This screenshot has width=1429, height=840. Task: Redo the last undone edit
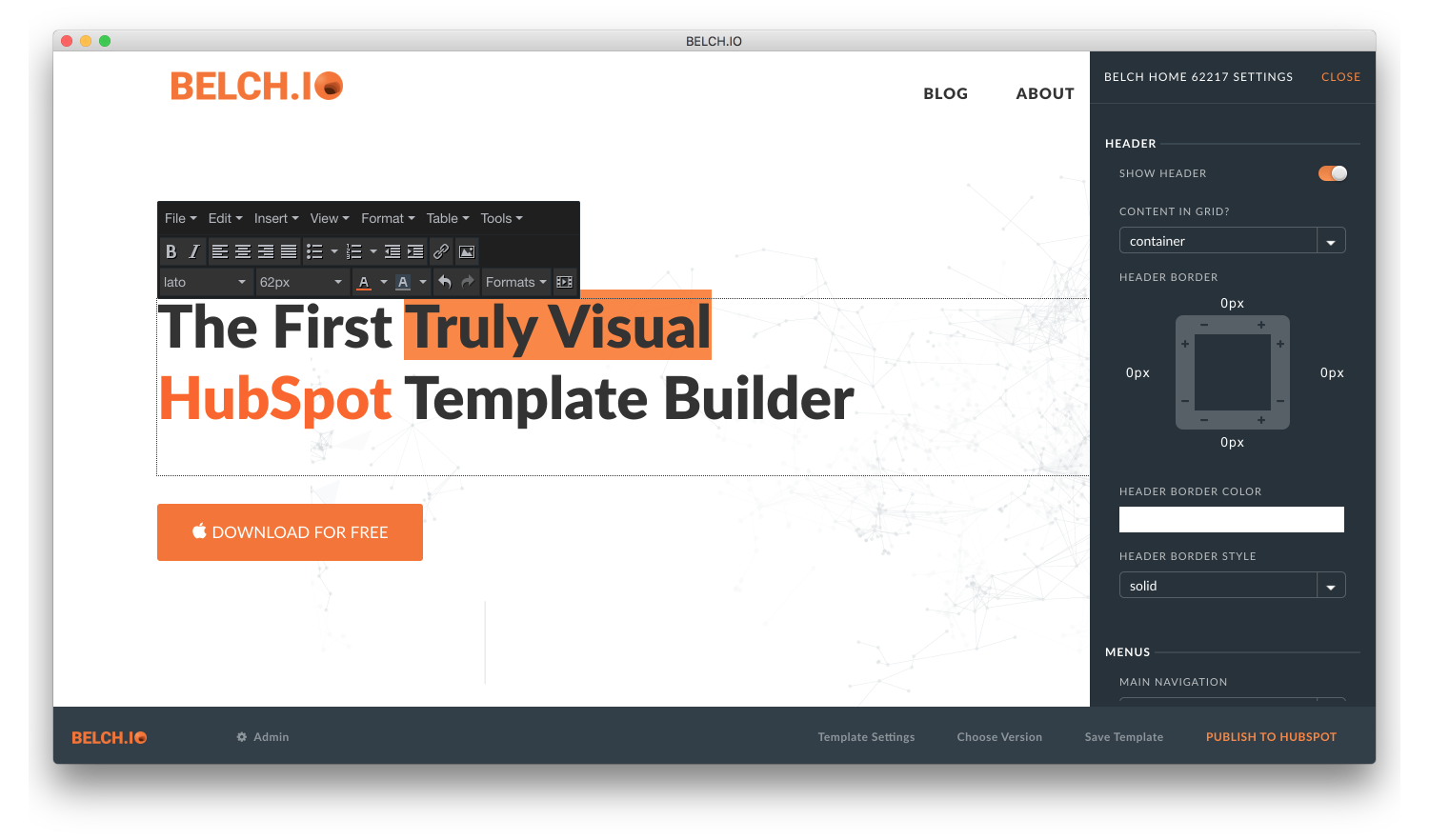point(468,282)
